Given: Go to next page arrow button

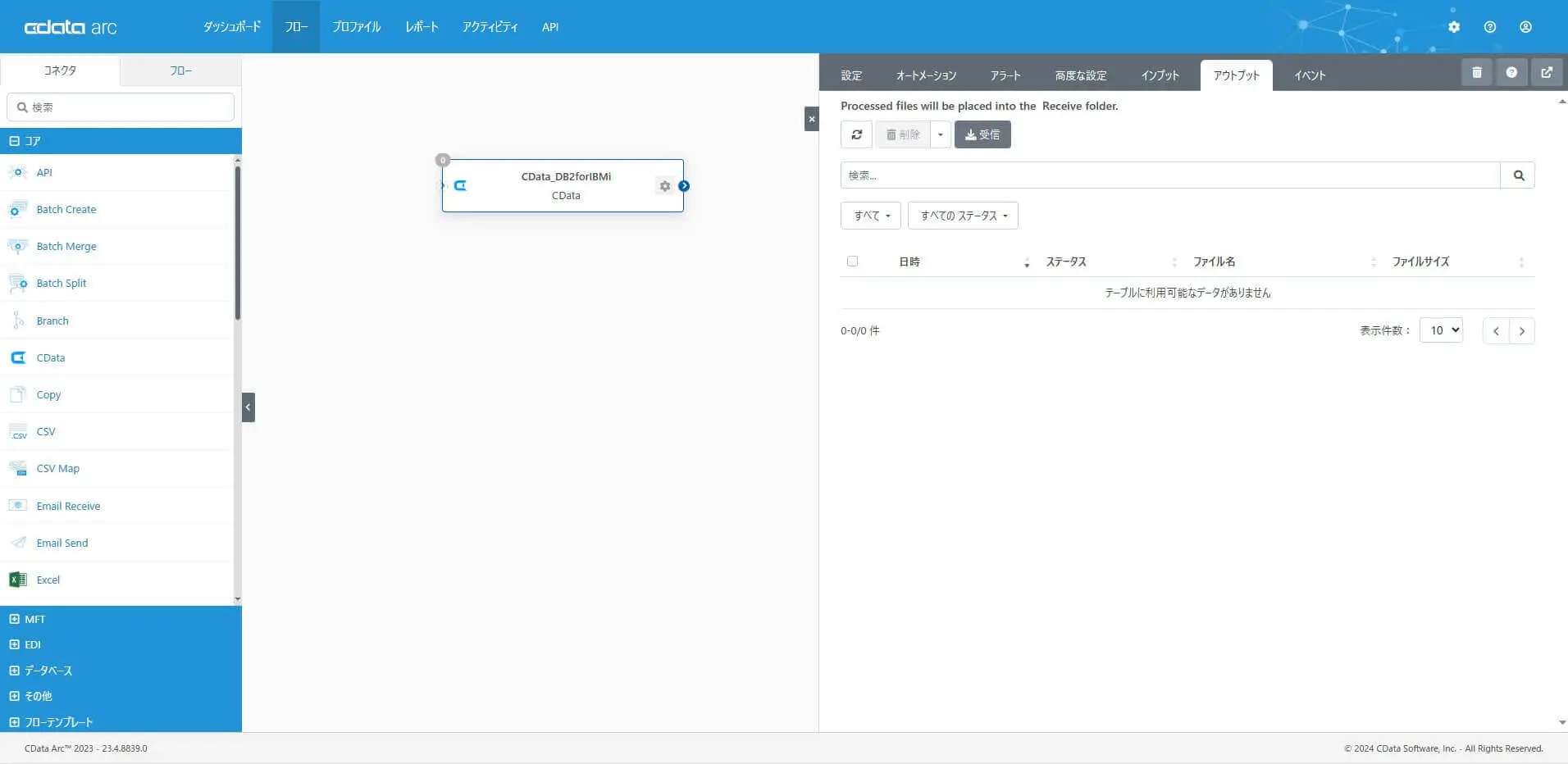Looking at the screenshot, I should tap(1522, 331).
